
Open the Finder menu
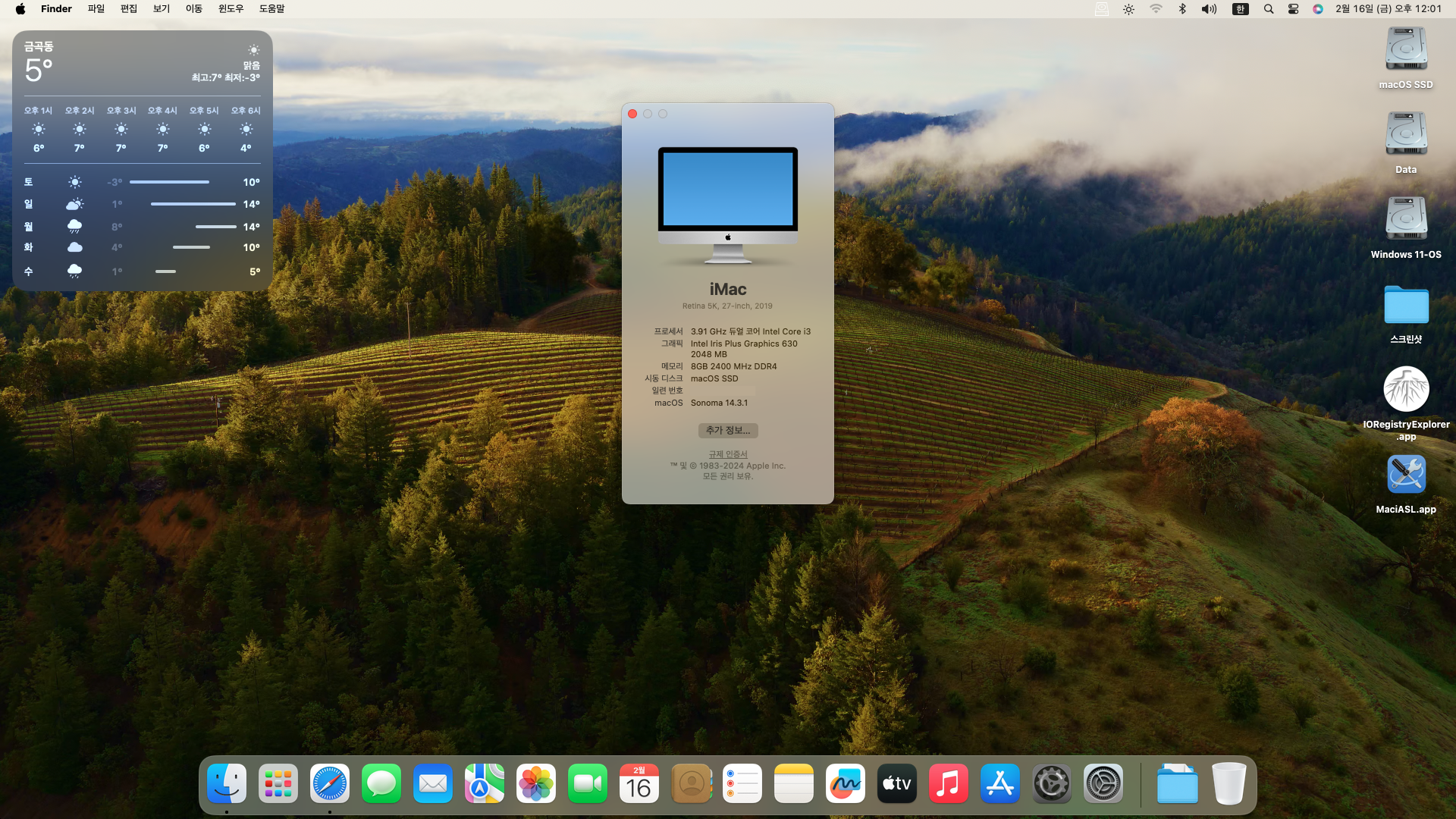[56, 9]
